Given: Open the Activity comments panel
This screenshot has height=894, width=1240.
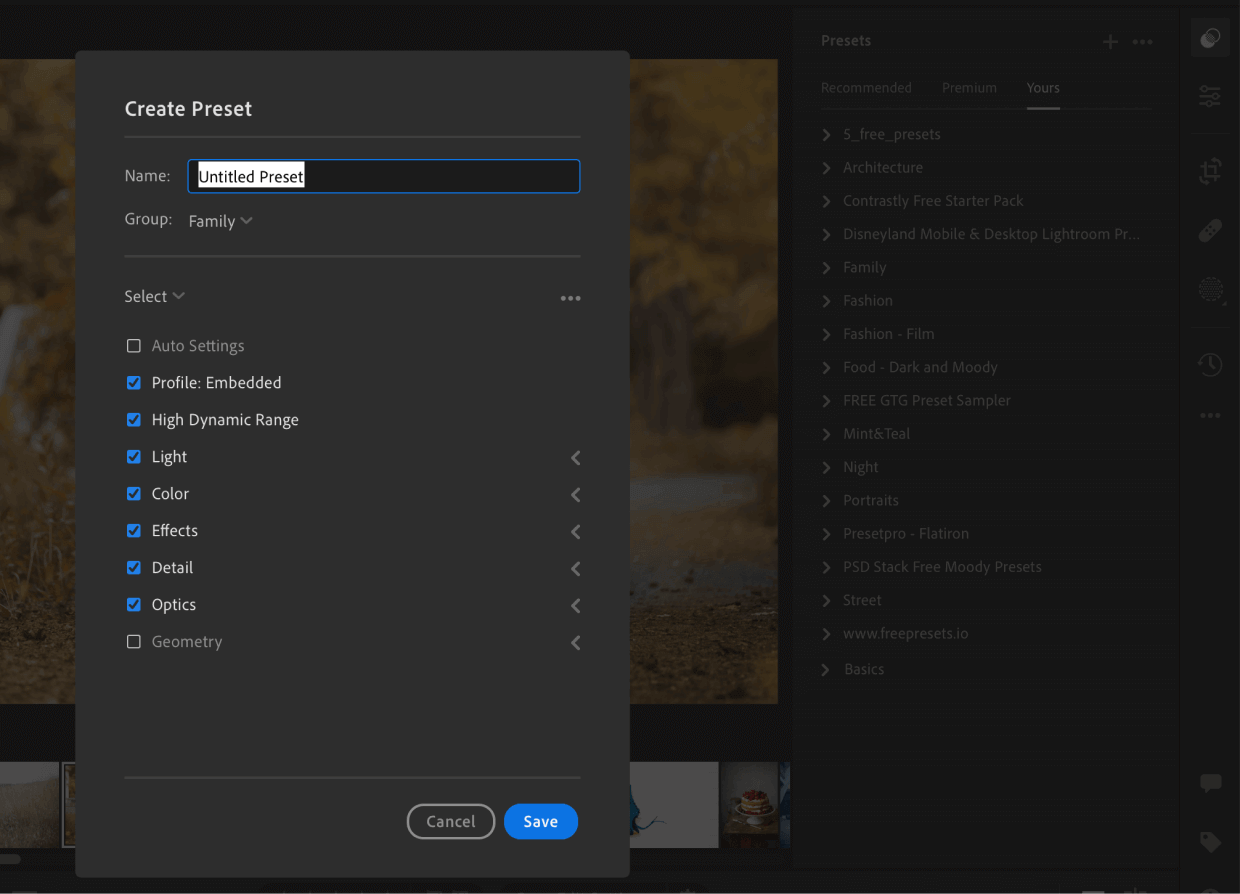Looking at the screenshot, I should (1210, 783).
